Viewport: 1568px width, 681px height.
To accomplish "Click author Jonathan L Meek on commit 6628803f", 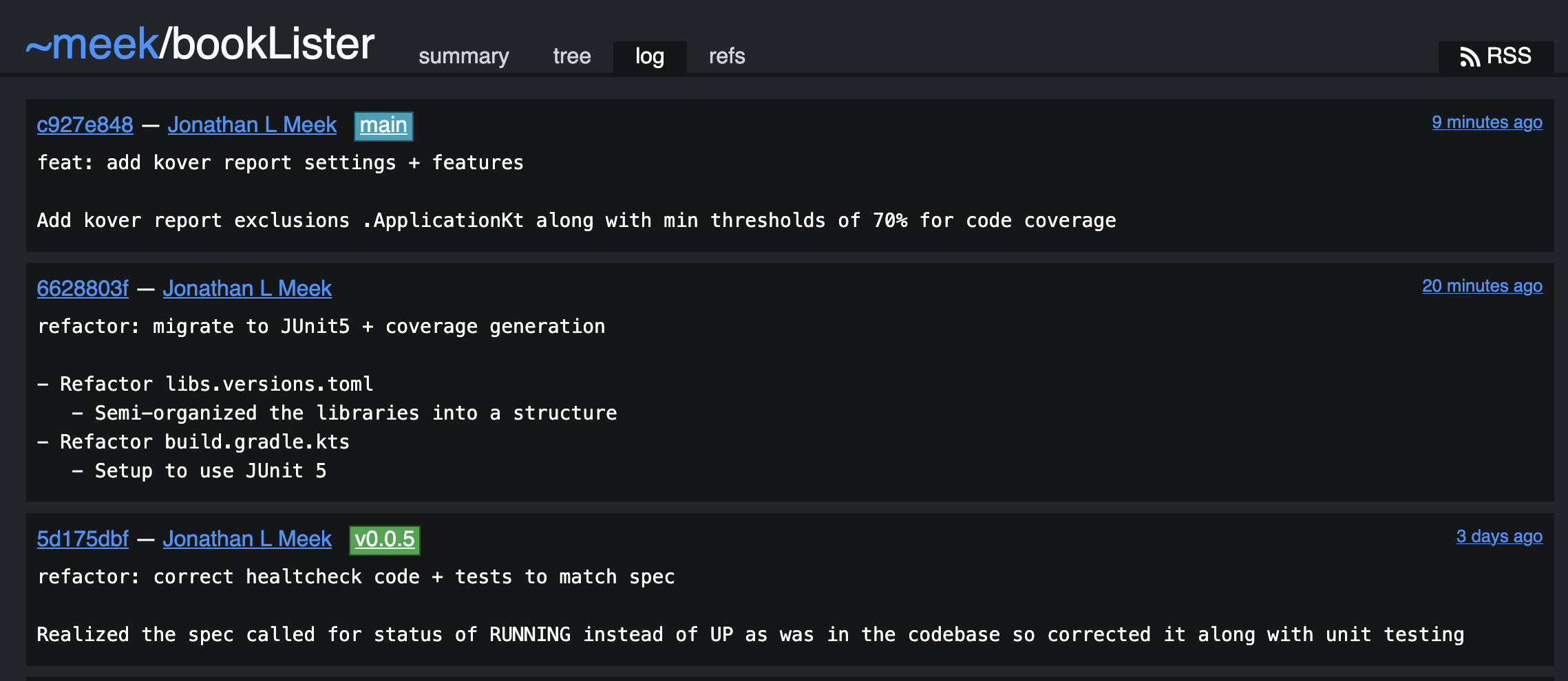I will [247, 288].
